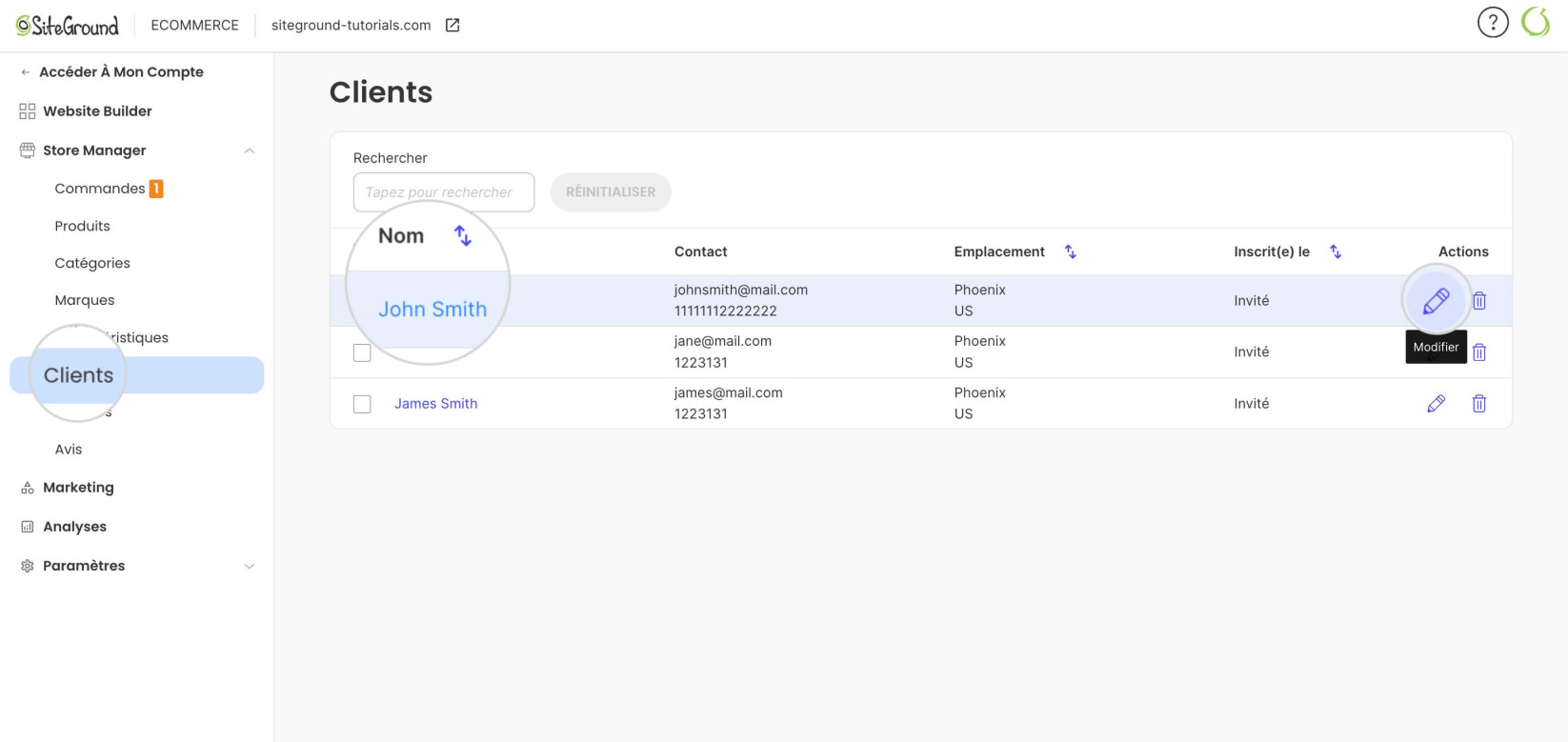This screenshot has height=742, width=1568.
Task: Click the Analyses chart icon
Action: [28, 527]
